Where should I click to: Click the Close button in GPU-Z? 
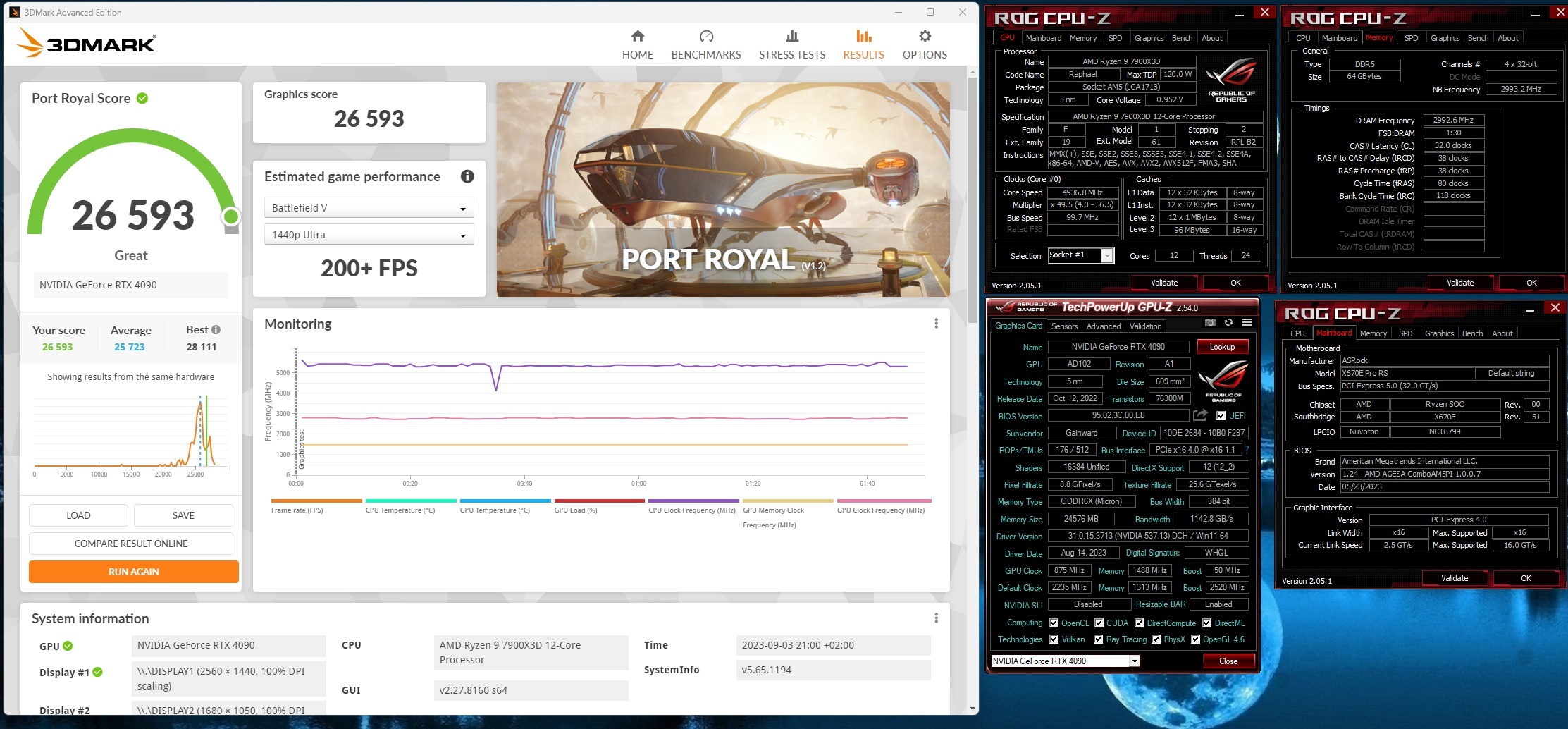tap(1228, 661)
